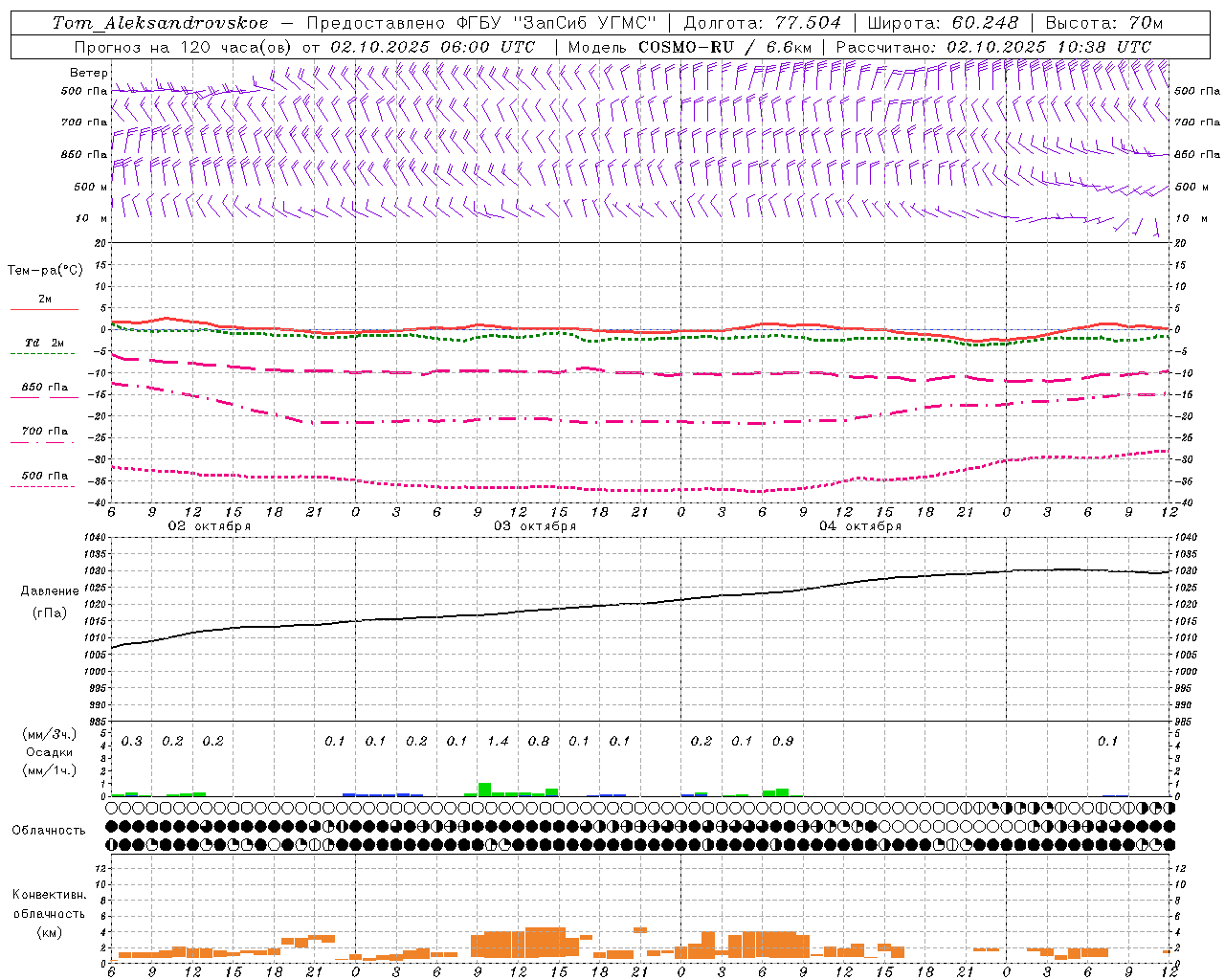Click the tallest green precipitation bar below 1.4
This screenshot has height=980, width=1225.
pos(484,790)
